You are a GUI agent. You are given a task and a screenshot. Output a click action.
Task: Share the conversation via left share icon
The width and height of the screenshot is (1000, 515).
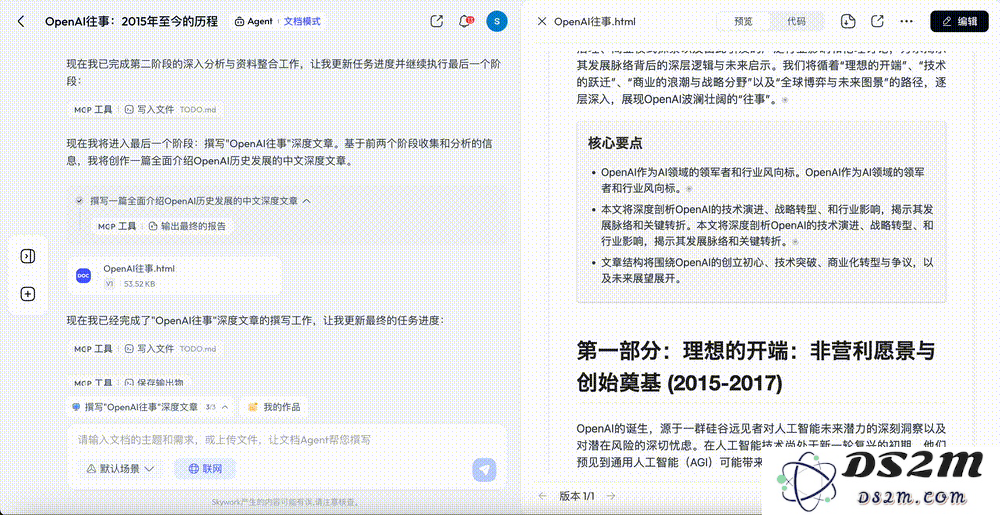coord(437,21)
